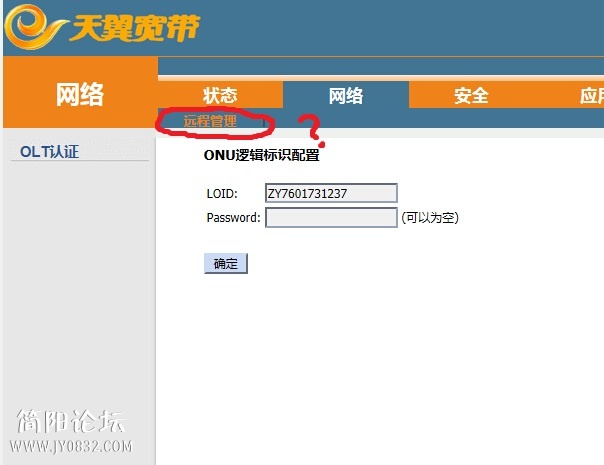Open the partially visible 应用 tab
604x465 pixels.
[x=591, y=95]
